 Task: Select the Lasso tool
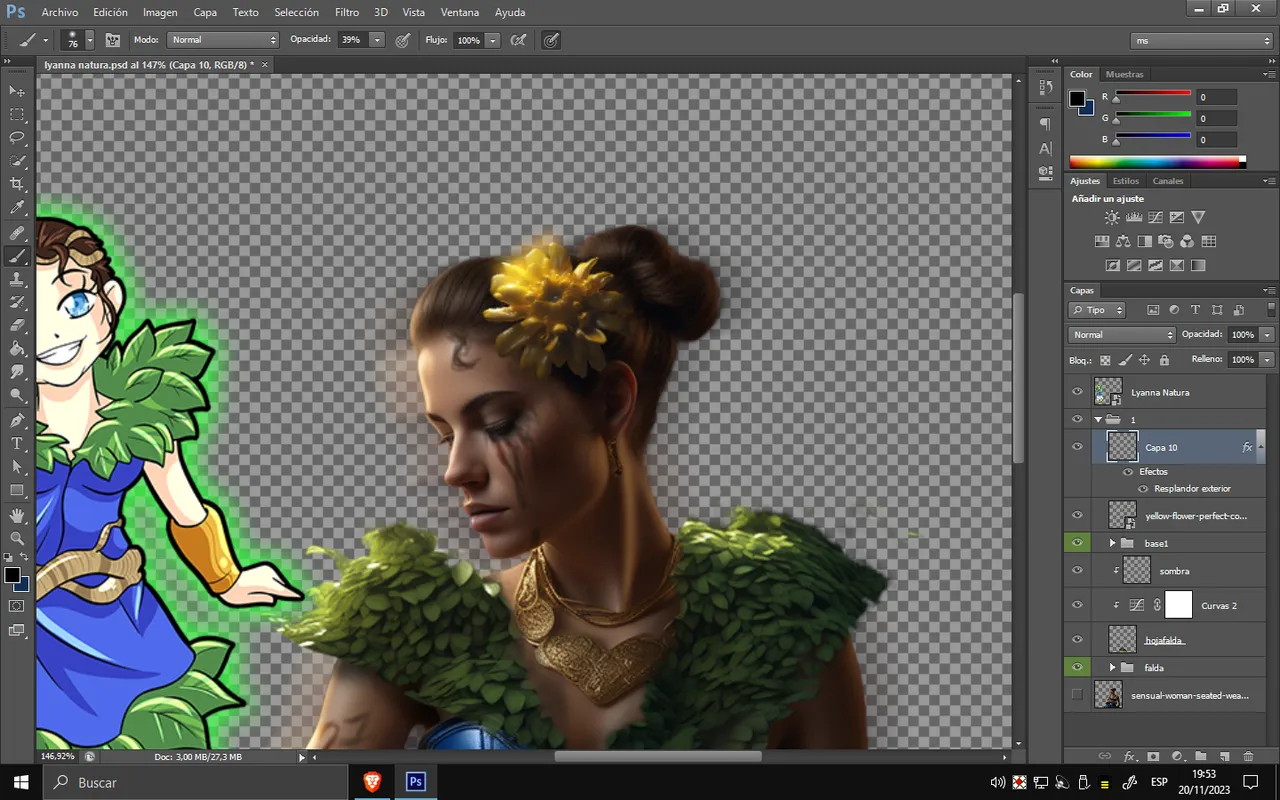(x=17, y=138)
